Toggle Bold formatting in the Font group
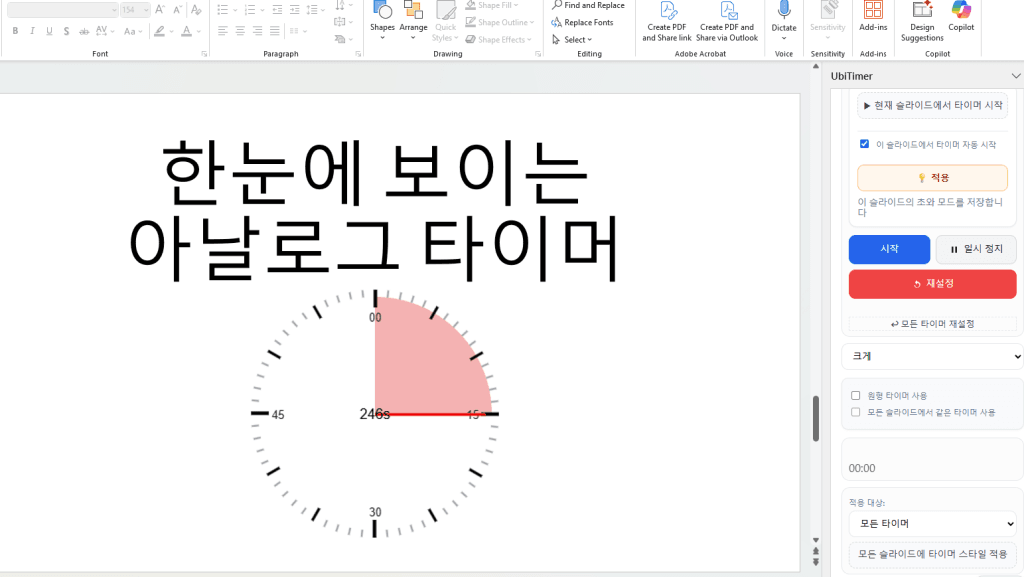This screenshot has height=577, width=1024. [14, 31]
